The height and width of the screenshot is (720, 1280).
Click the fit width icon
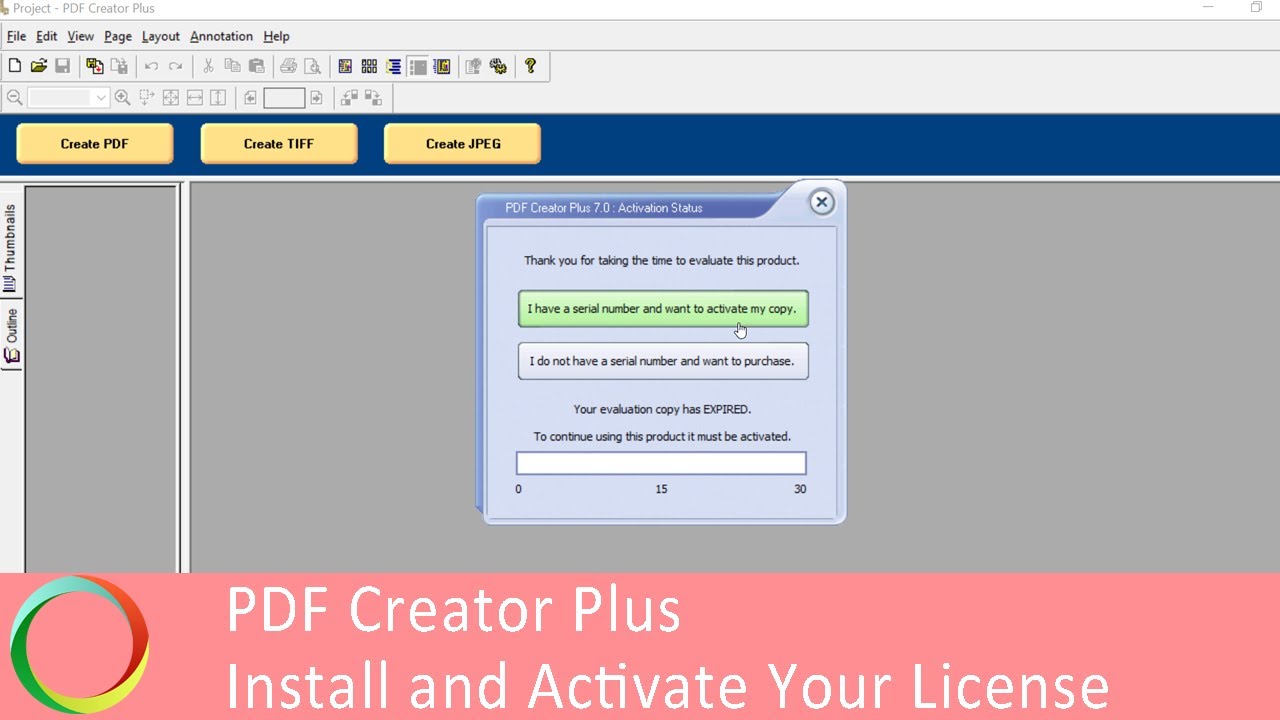194,97
